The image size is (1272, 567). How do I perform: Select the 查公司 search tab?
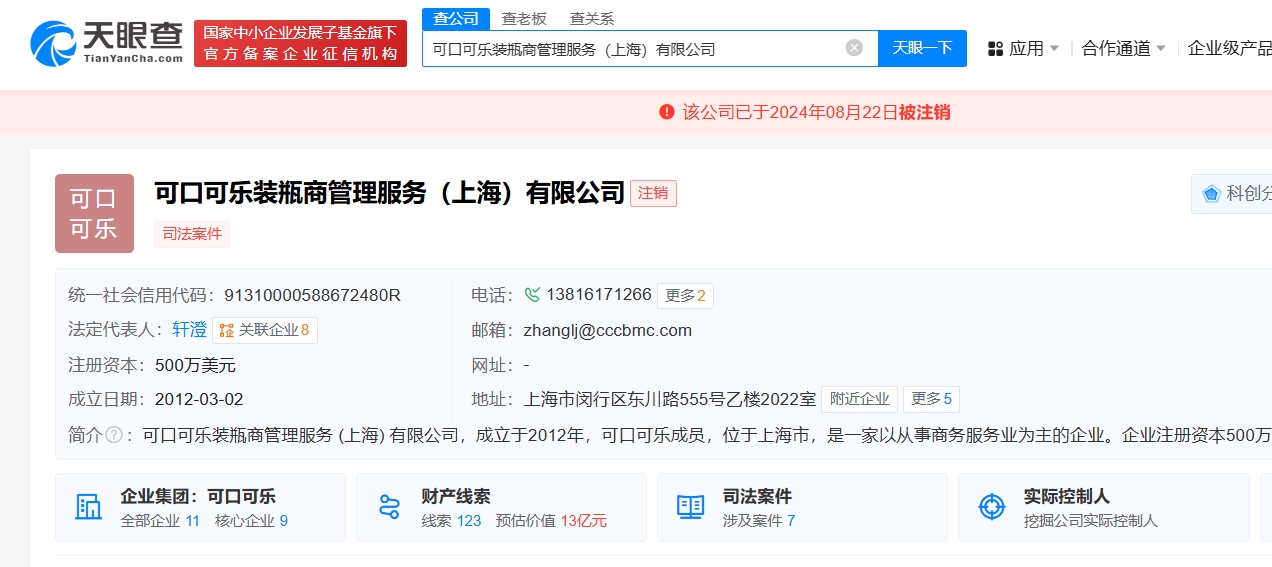coord(456,18)
